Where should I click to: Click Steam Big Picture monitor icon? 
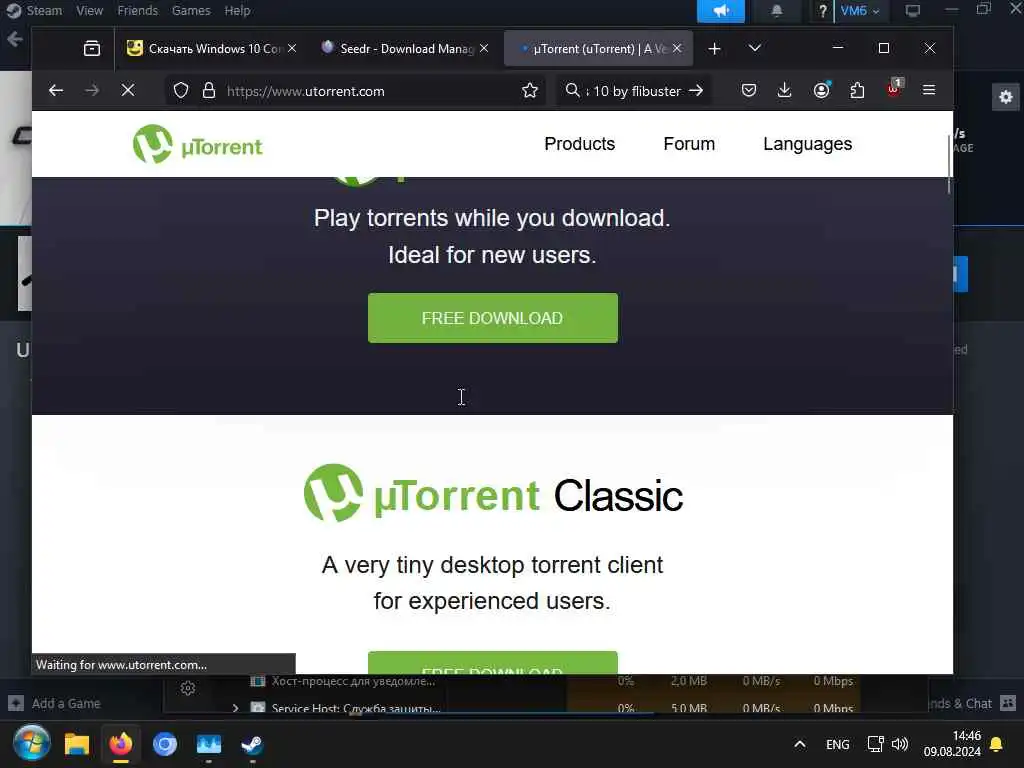tap(912, 11)
